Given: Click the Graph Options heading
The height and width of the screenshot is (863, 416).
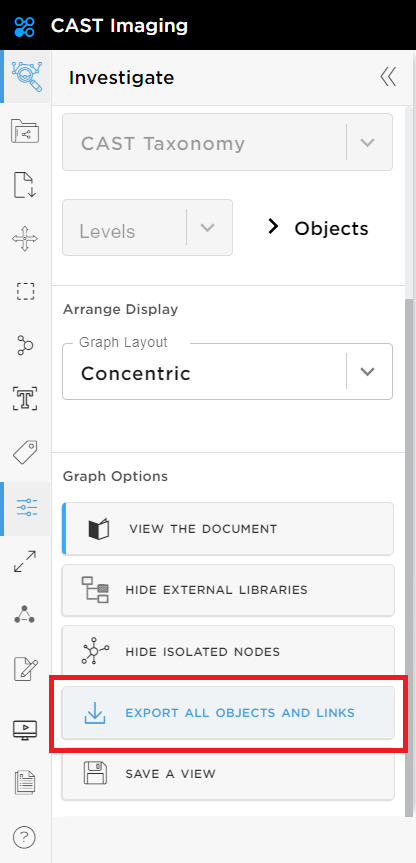Looking at the screenshot, I should click(116, 476).
